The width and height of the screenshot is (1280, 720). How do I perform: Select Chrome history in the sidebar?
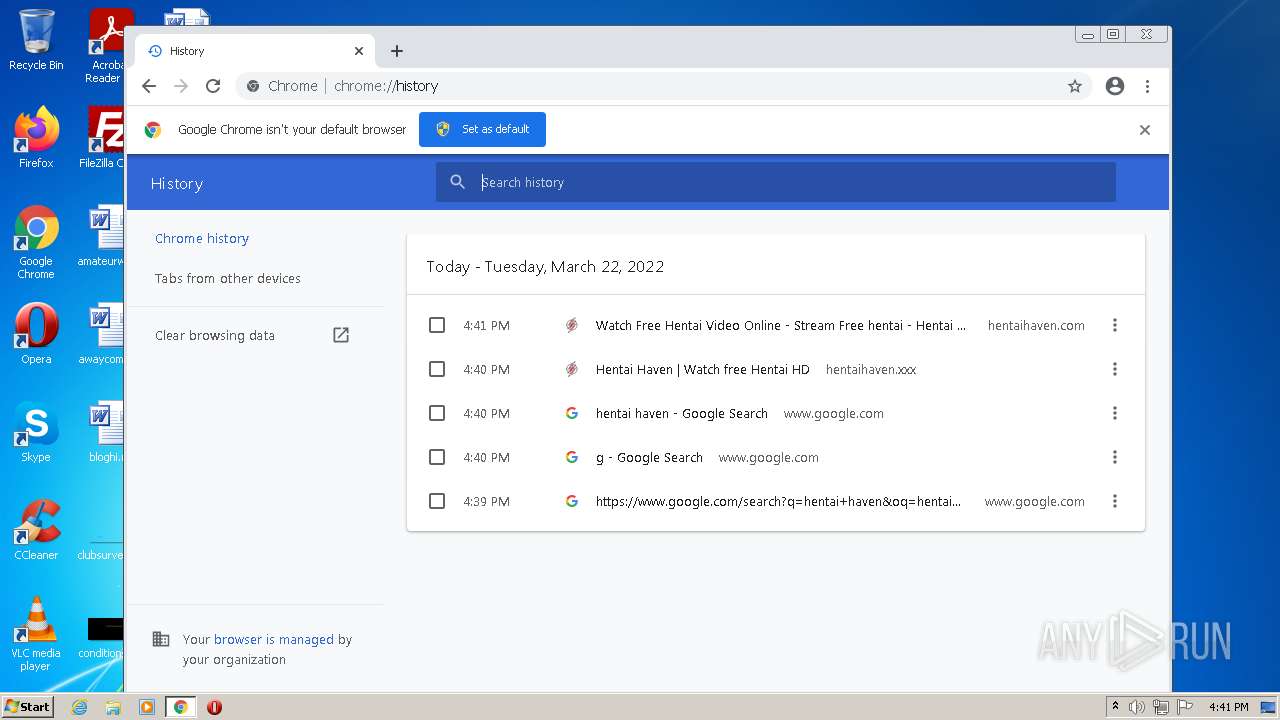[x=202, y=238]
